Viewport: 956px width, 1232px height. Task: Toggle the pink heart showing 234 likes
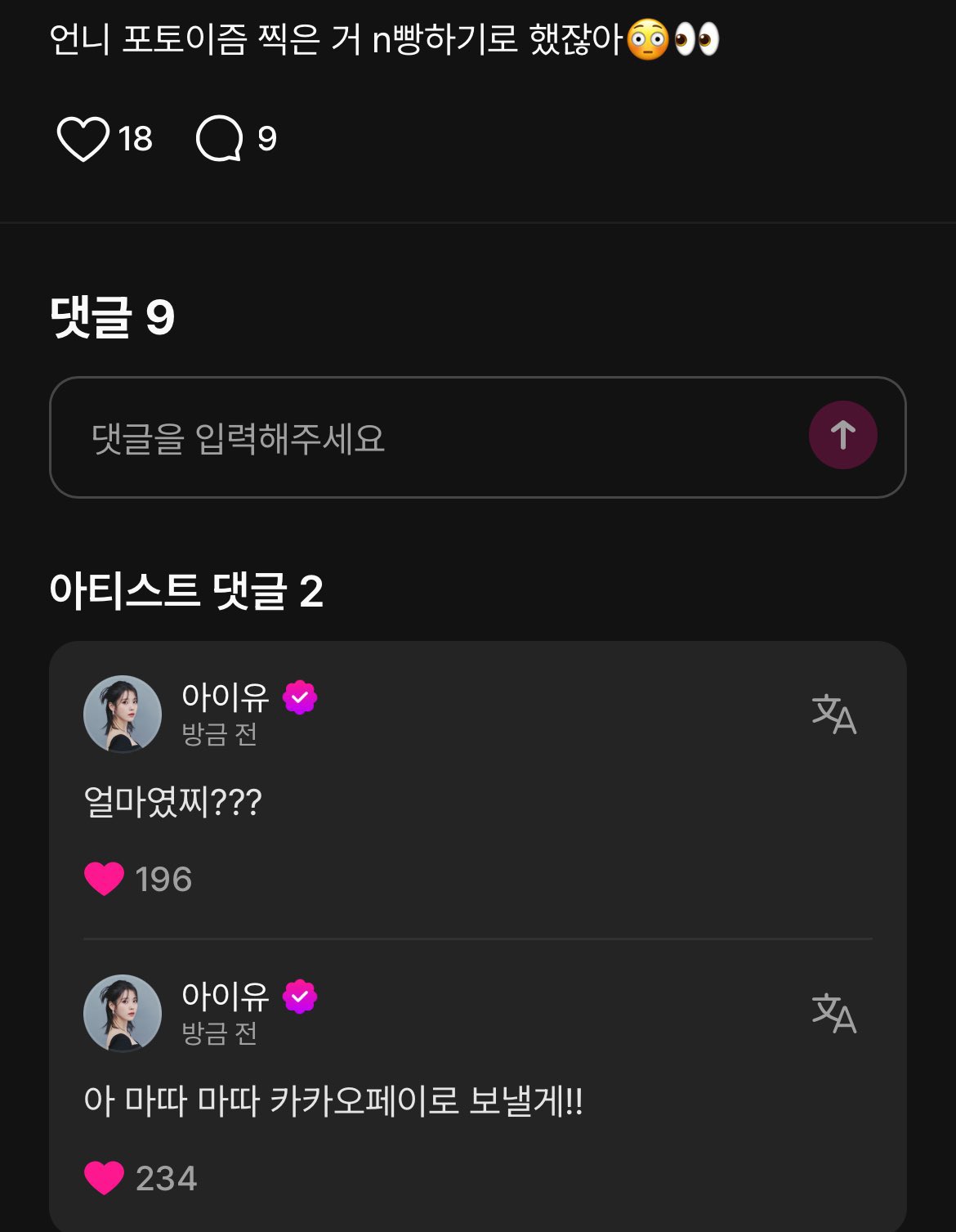coord(104,1178)
